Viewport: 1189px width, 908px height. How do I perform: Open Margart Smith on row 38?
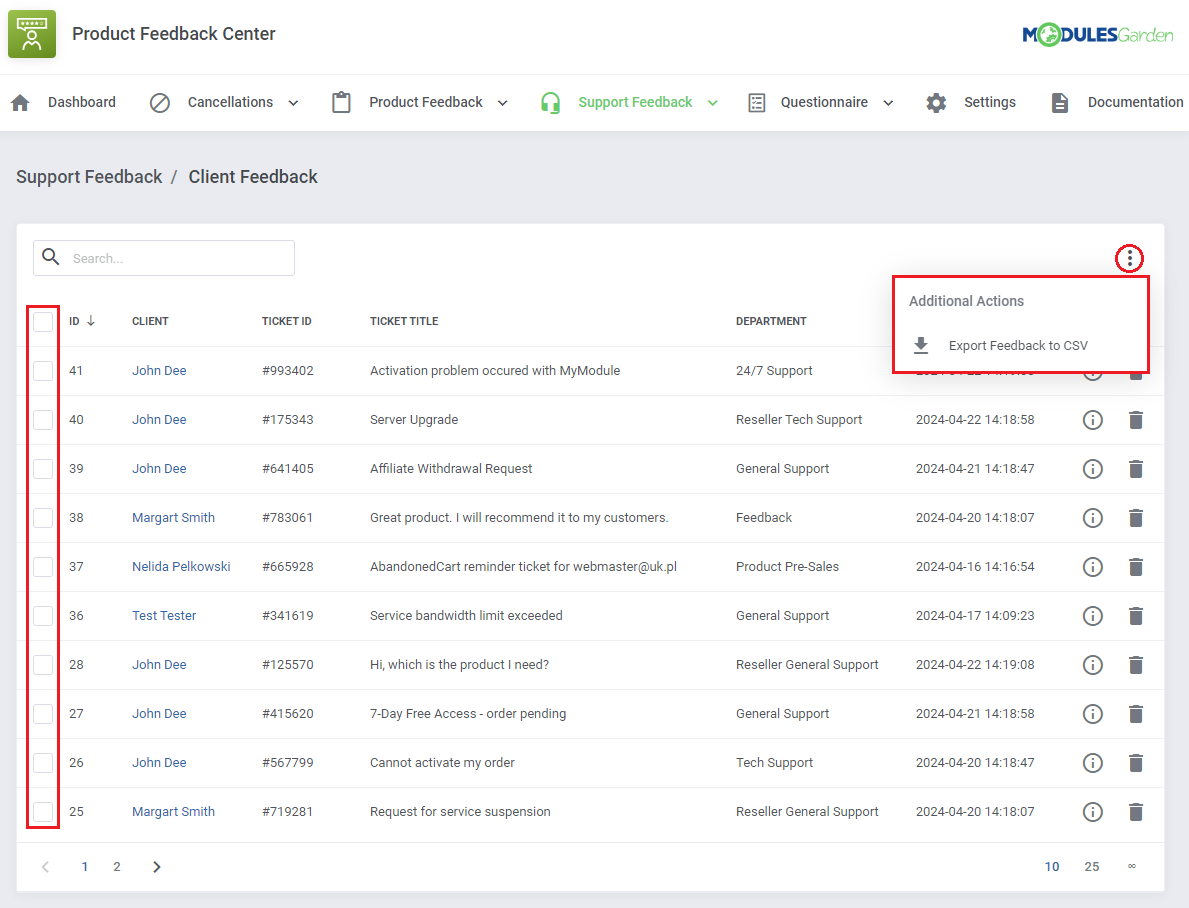point(173,518)
